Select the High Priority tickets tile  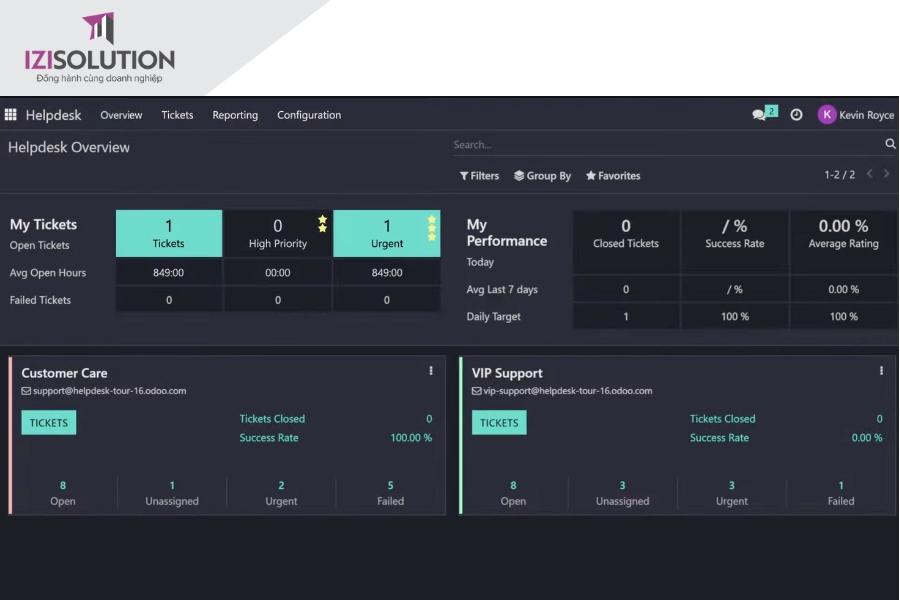point(277,233)
